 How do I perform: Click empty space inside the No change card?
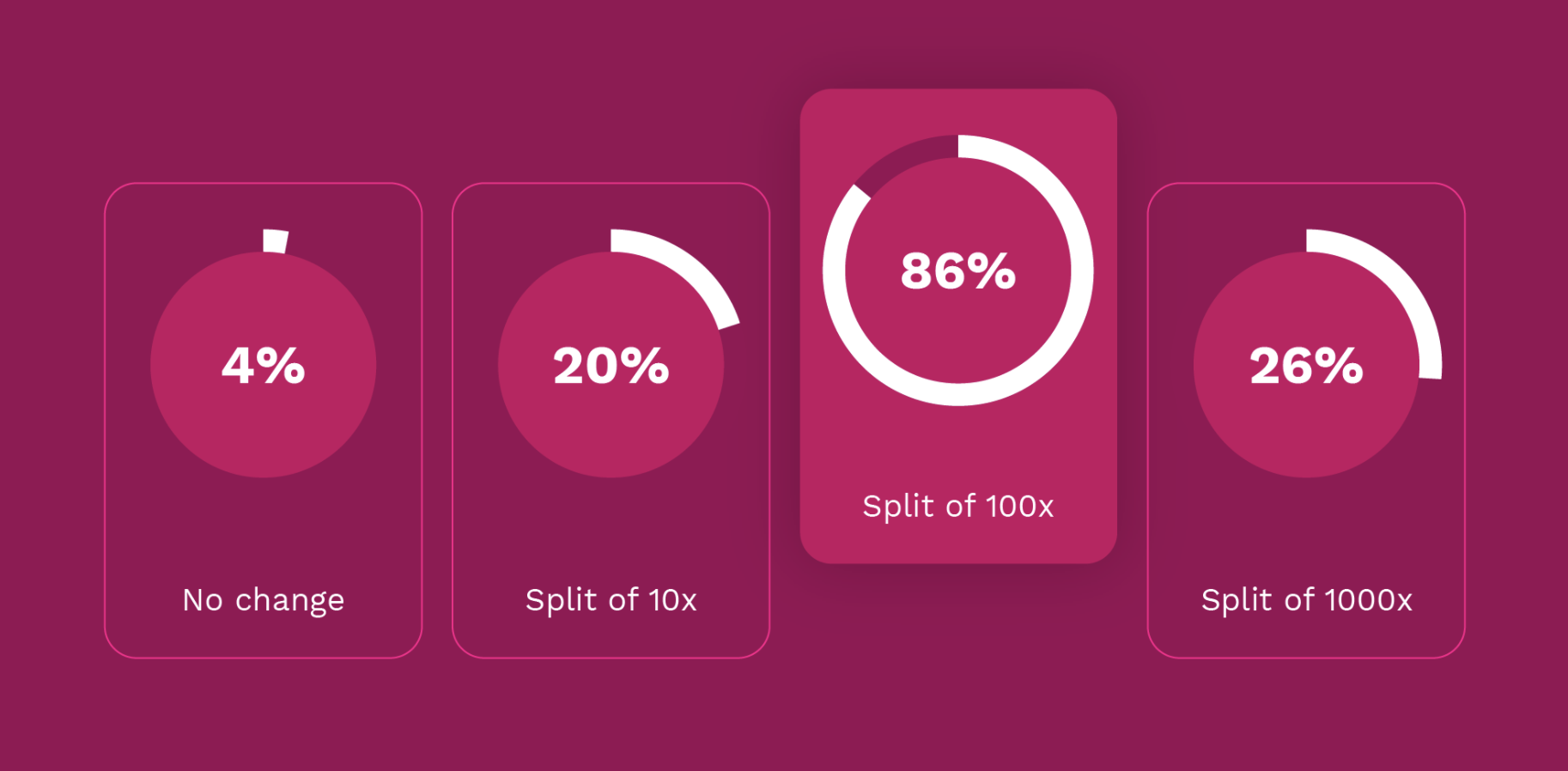[263, 532]
